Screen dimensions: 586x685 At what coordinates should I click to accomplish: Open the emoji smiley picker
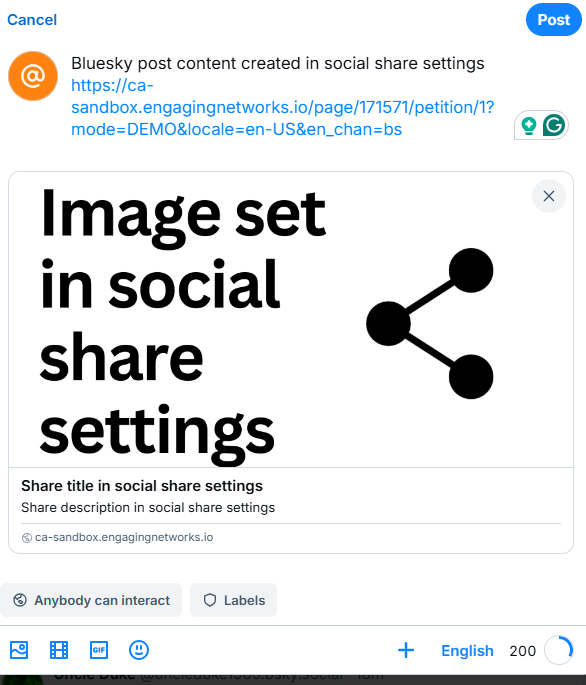(139, 650)
